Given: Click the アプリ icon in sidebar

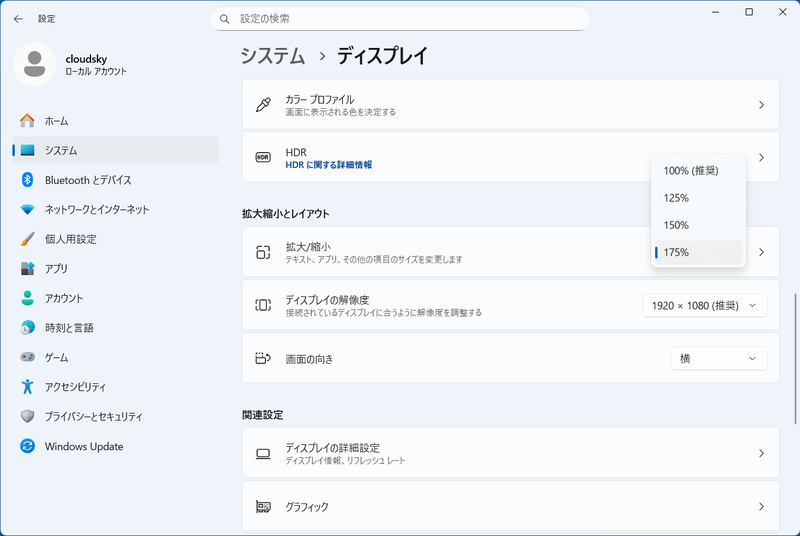Looking at the screenshot, I should pyautogui.click(x=27, y=268).
